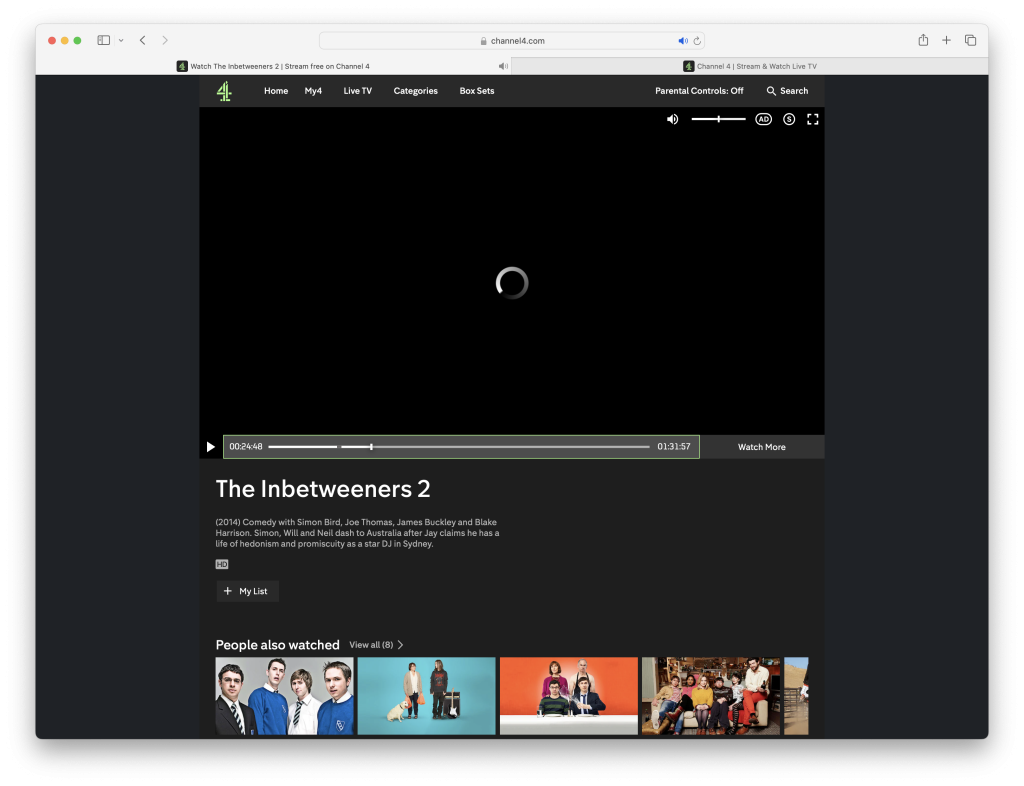The height and width of the screenshot is (786, 1024).
Task: Click the lock icon in address bar
Action: (483, 40)
